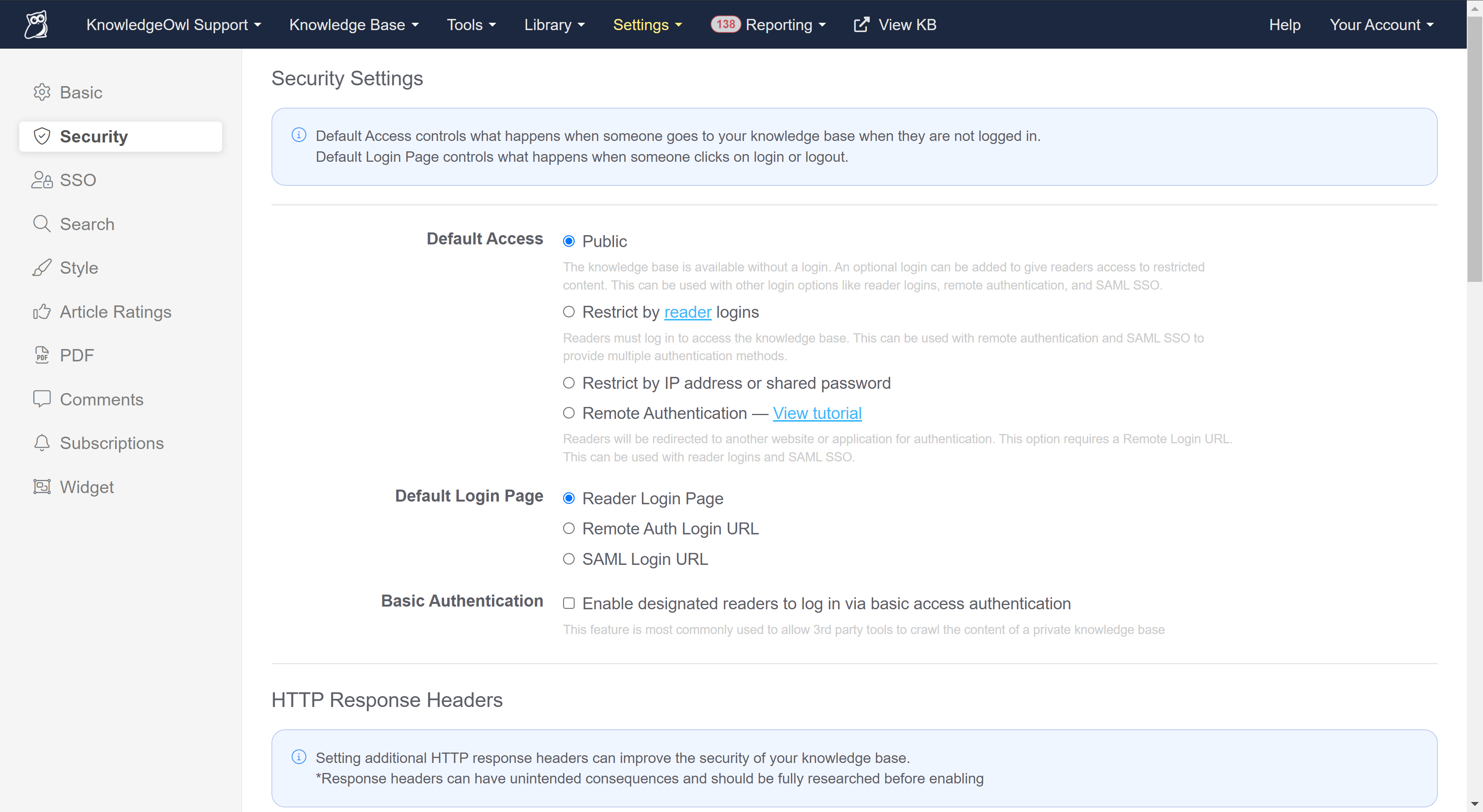
Task: Open PDF settings via the PDF icon
Action: click(x=42, y=355)
